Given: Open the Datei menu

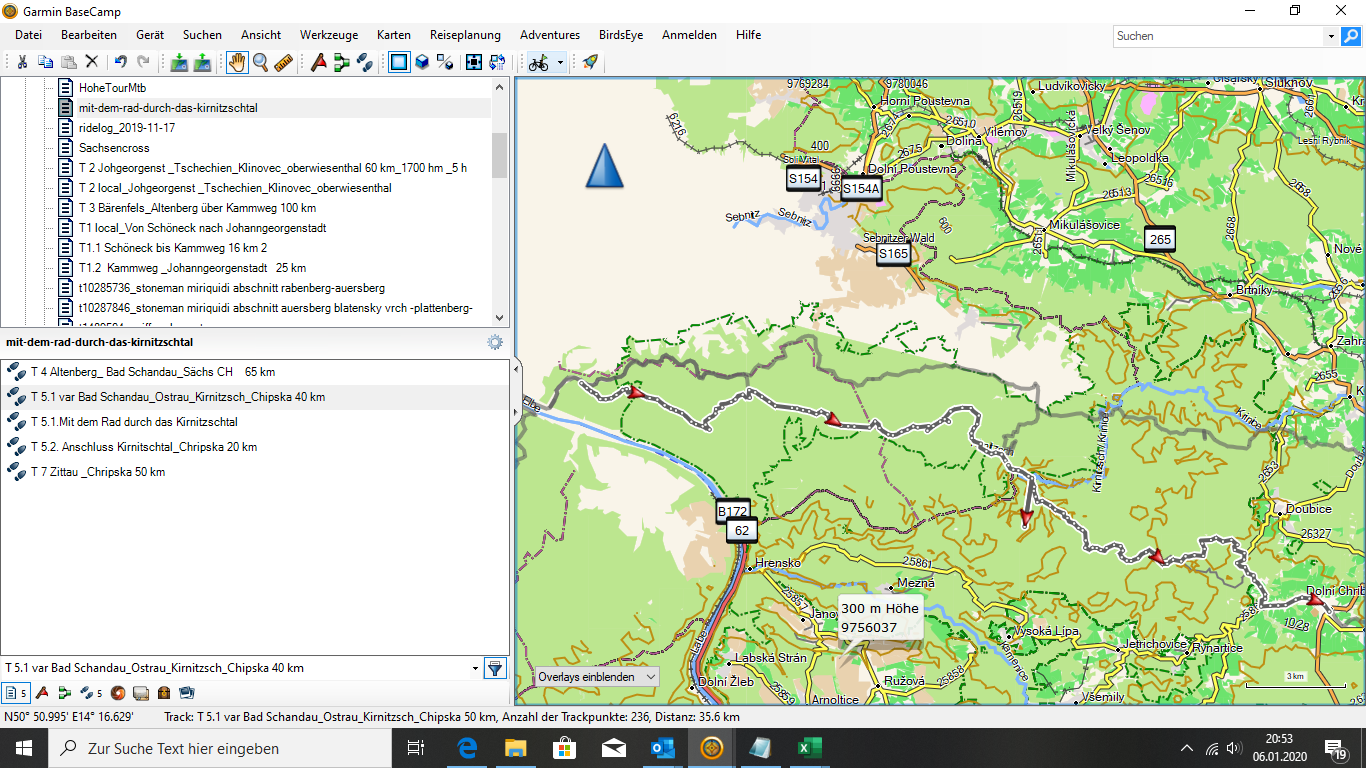Looking at the screenshot, I should pos(28,35).
